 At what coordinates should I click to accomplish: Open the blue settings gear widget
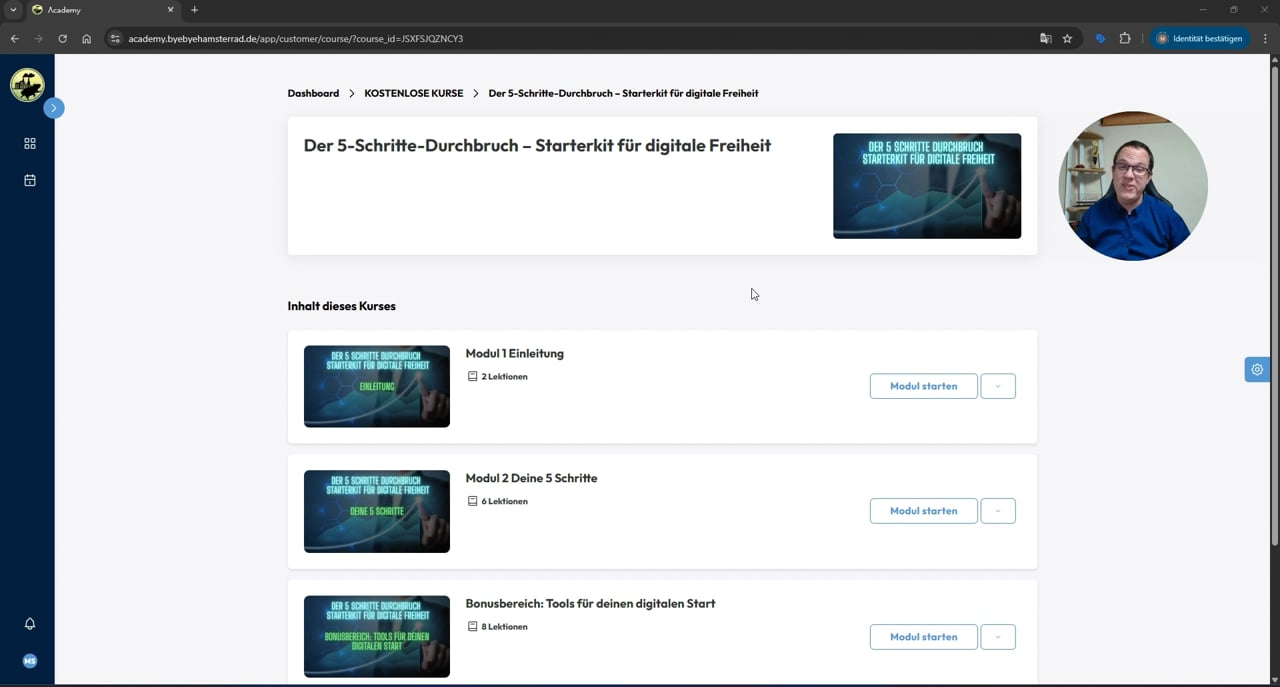(x=1257, y=369)
